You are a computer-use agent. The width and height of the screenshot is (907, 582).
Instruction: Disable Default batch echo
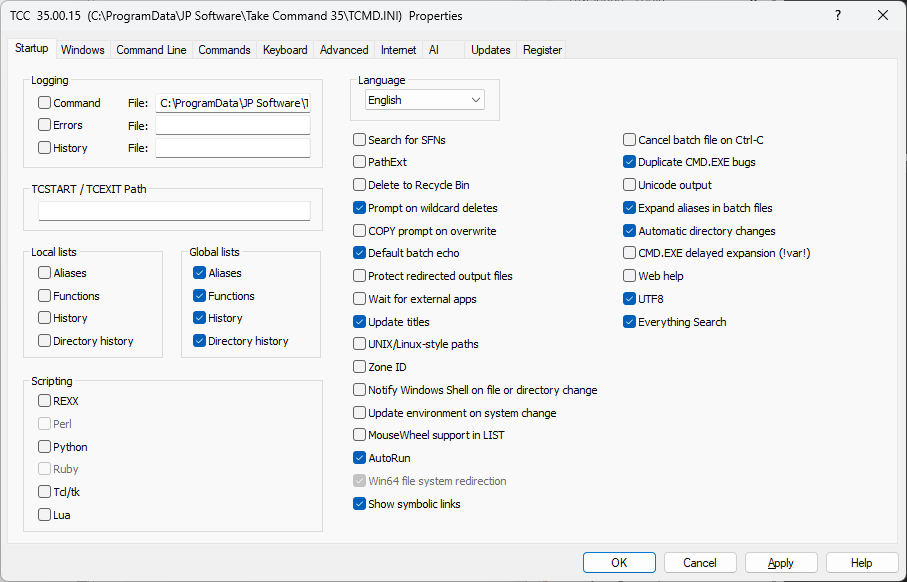[x=359, y=253]
